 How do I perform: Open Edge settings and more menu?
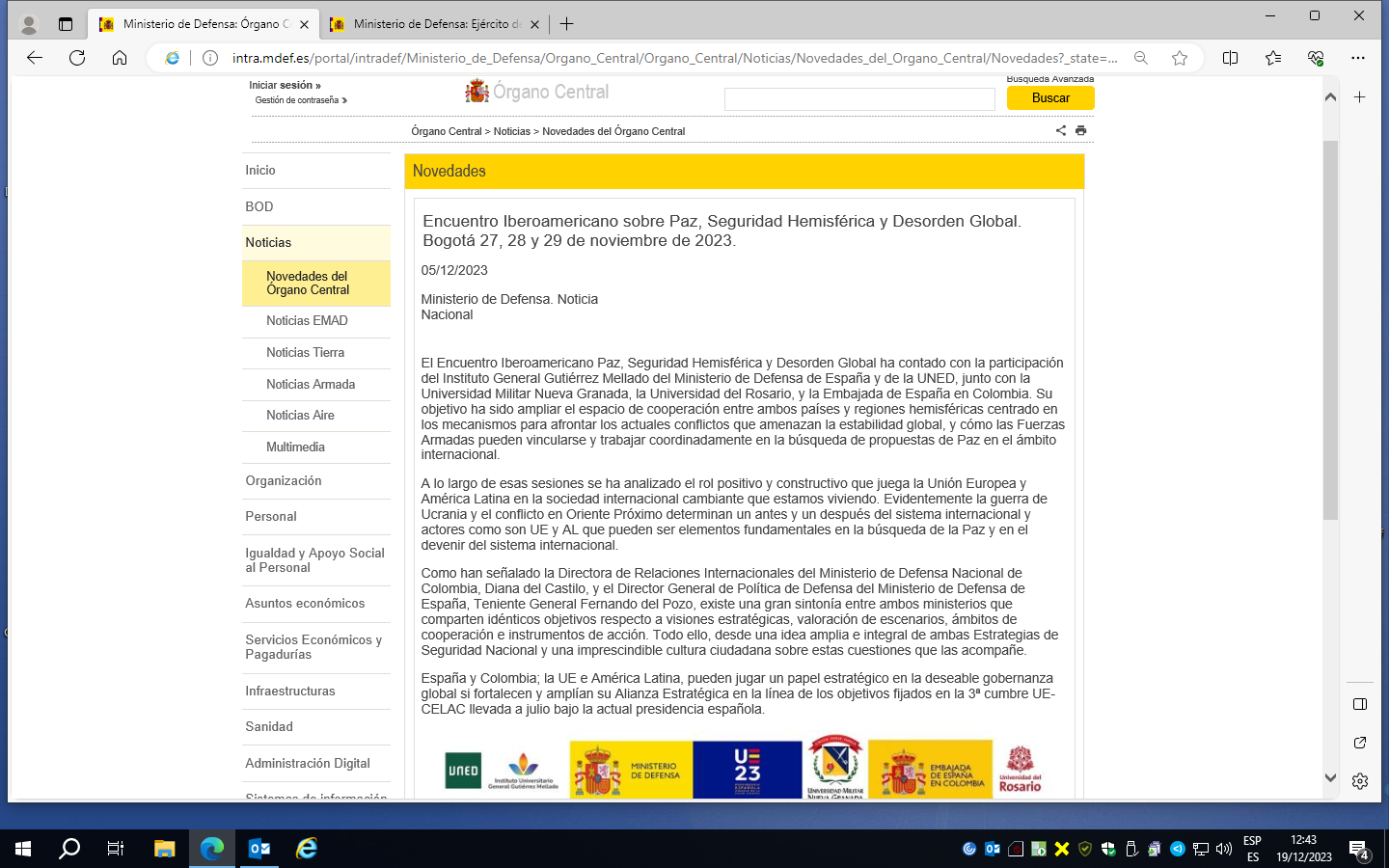(1358, 58)
